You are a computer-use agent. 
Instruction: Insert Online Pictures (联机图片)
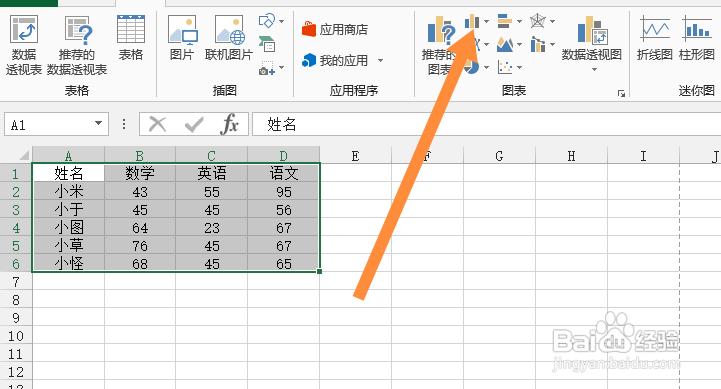click(x=229, y=38)
